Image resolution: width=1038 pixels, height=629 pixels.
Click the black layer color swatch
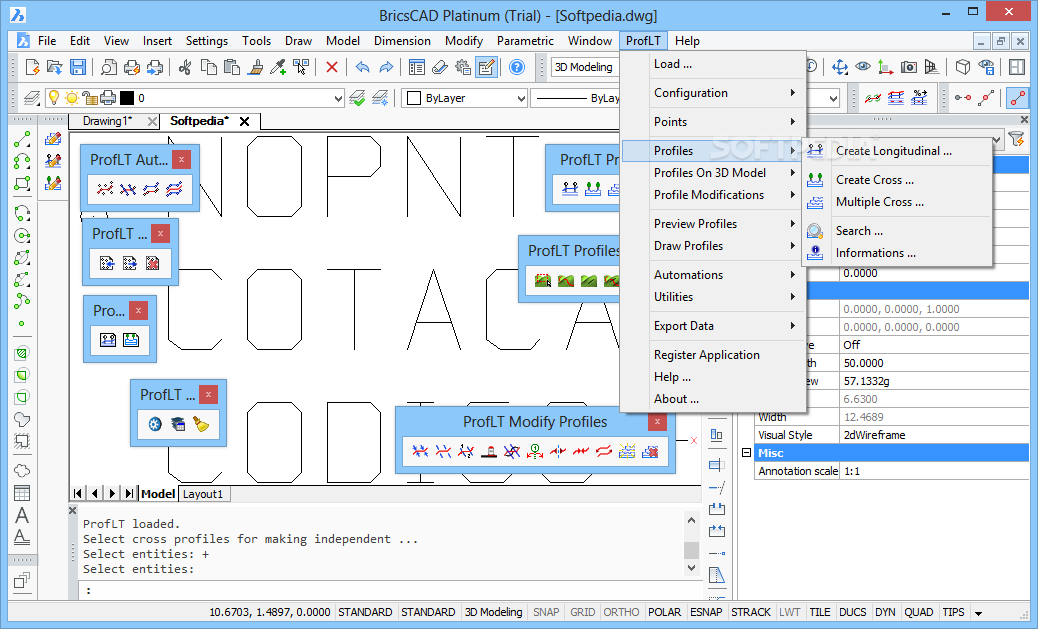point(127,98)
